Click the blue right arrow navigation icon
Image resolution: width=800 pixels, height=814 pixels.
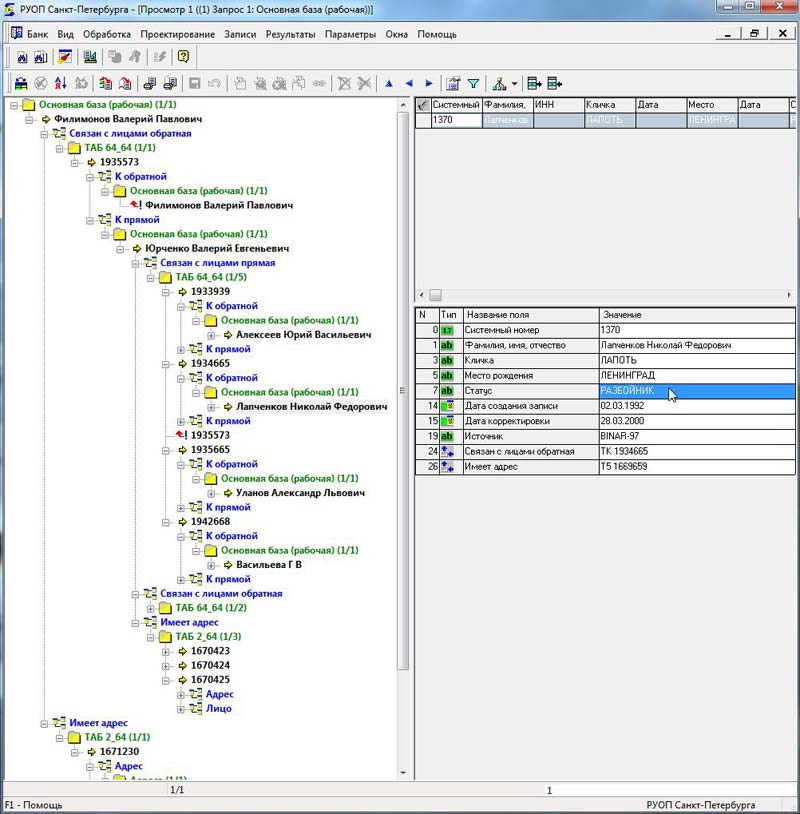click(429, 84)
